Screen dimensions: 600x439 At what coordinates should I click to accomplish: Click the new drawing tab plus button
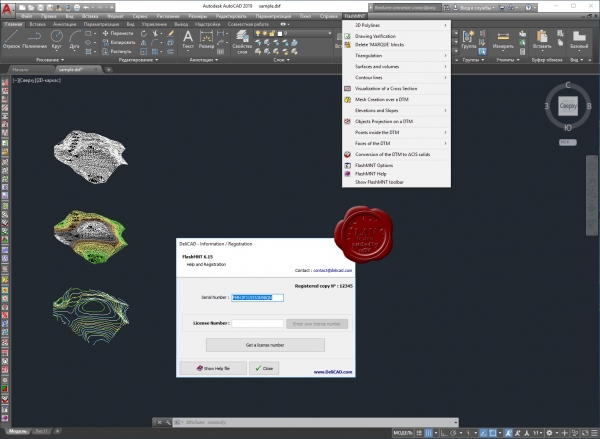(109, 70)
